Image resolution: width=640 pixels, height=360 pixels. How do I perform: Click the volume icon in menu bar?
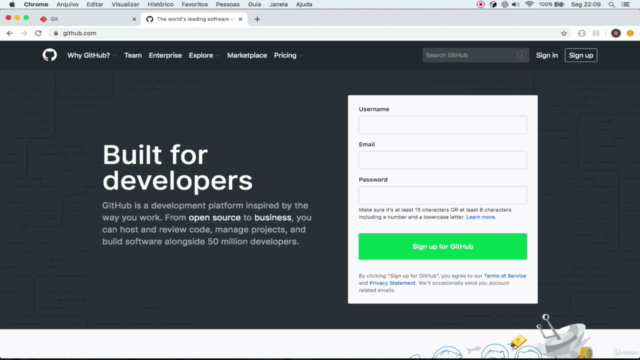[x=516, y=4]
